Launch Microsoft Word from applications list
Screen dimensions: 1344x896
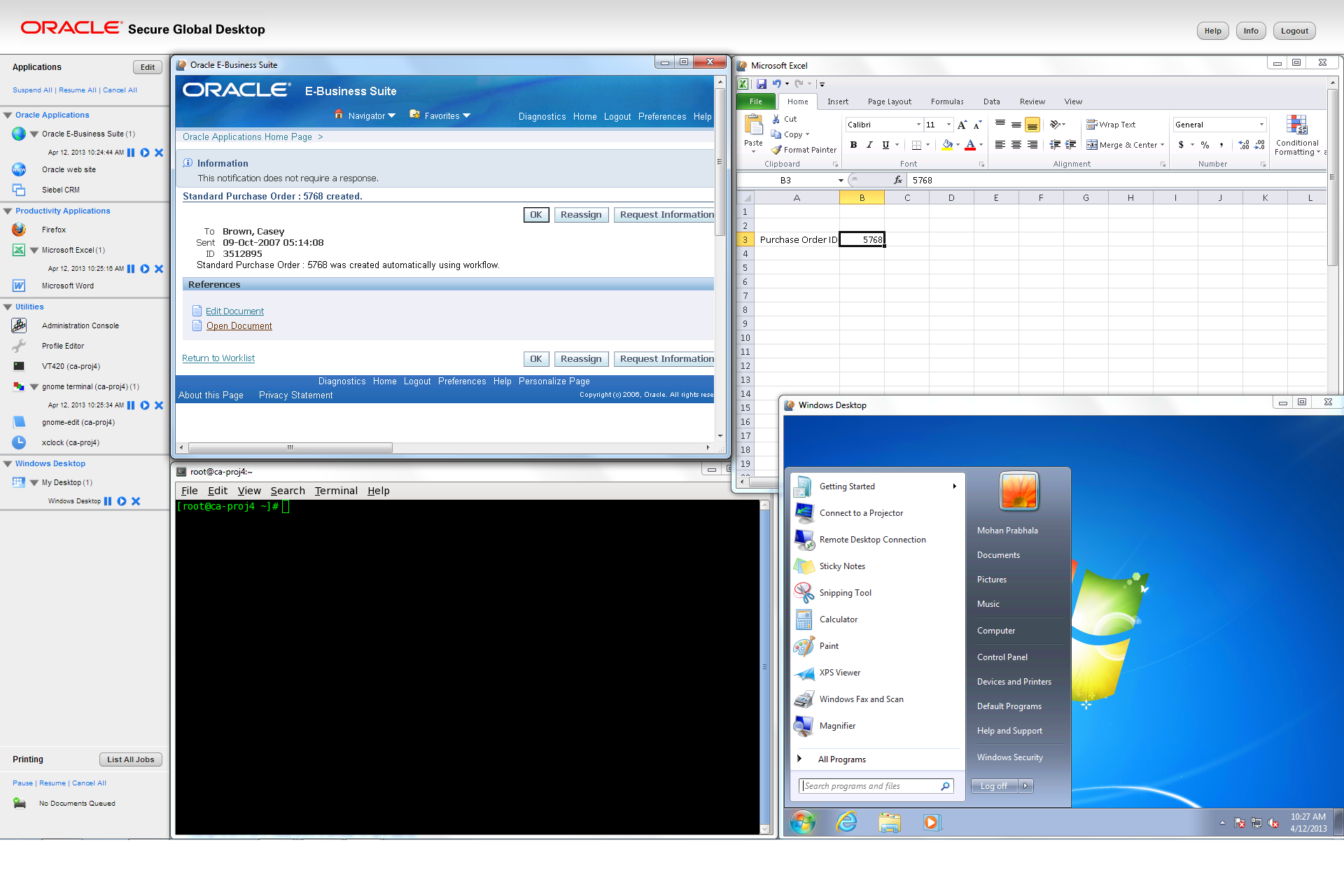67,286
